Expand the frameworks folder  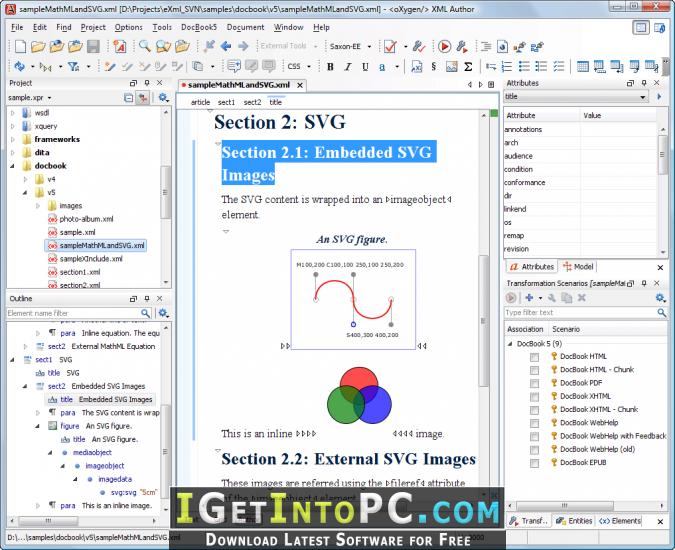(13, 139)
